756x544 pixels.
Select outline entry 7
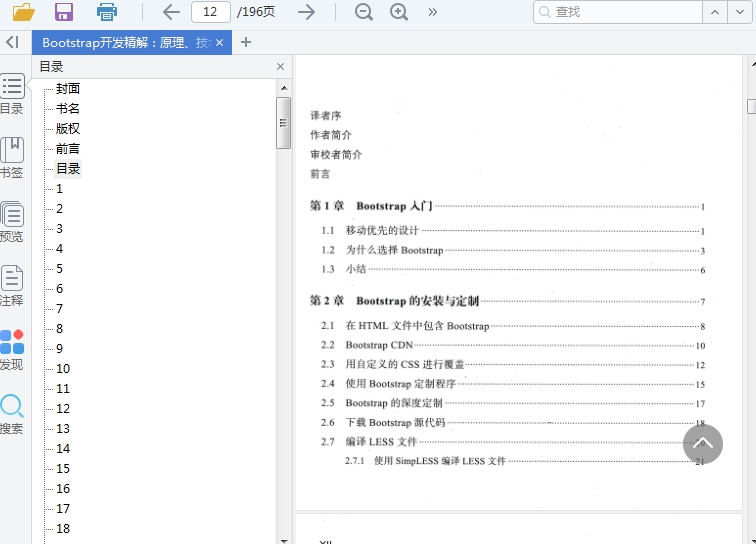59,309
